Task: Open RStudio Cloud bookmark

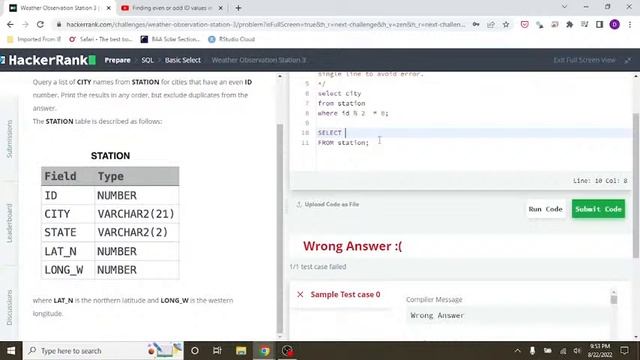Action: click(x=231, y=39)
